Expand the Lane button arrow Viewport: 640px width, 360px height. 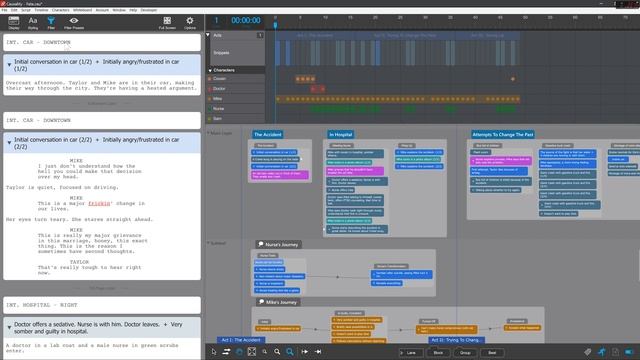402,353
